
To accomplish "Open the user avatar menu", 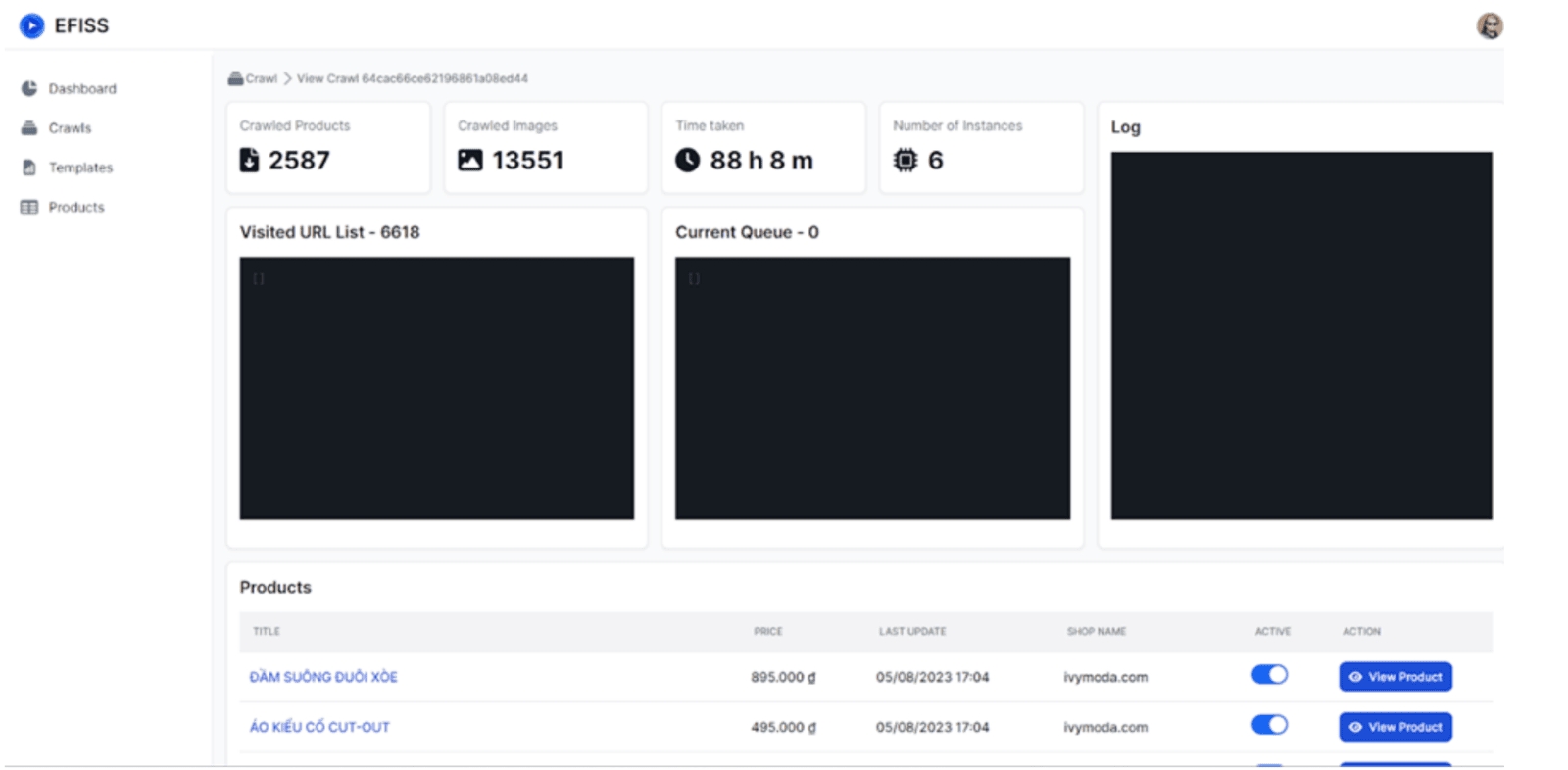I will [x=1490, y=25].
